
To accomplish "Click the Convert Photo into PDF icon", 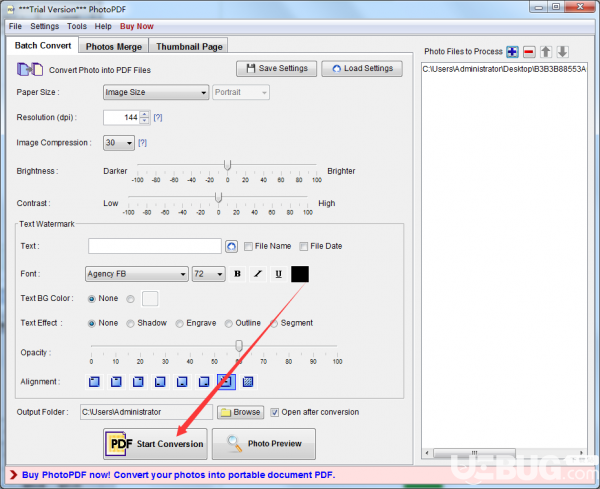I will coord(29,70).
